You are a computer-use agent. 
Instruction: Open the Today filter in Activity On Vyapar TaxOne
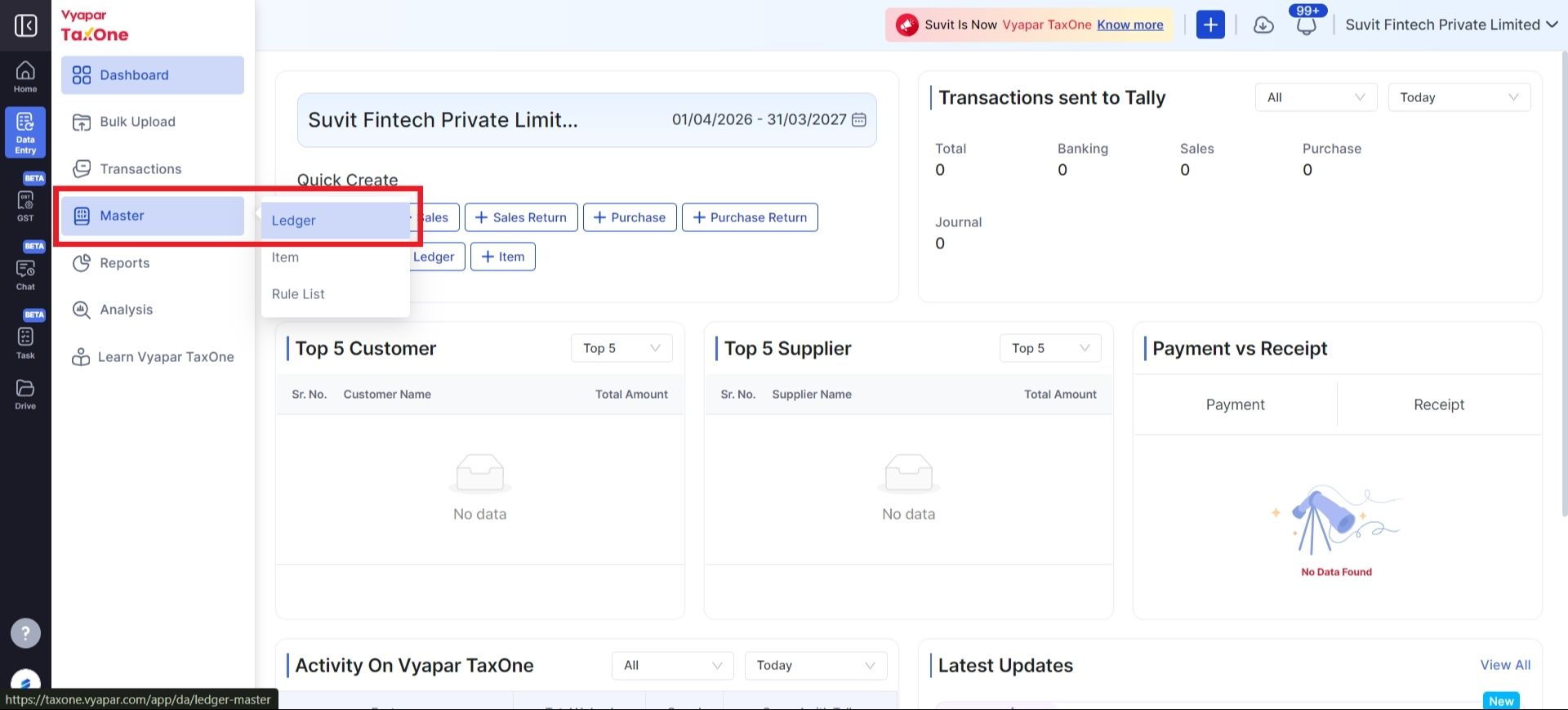[x=816, y=665]
